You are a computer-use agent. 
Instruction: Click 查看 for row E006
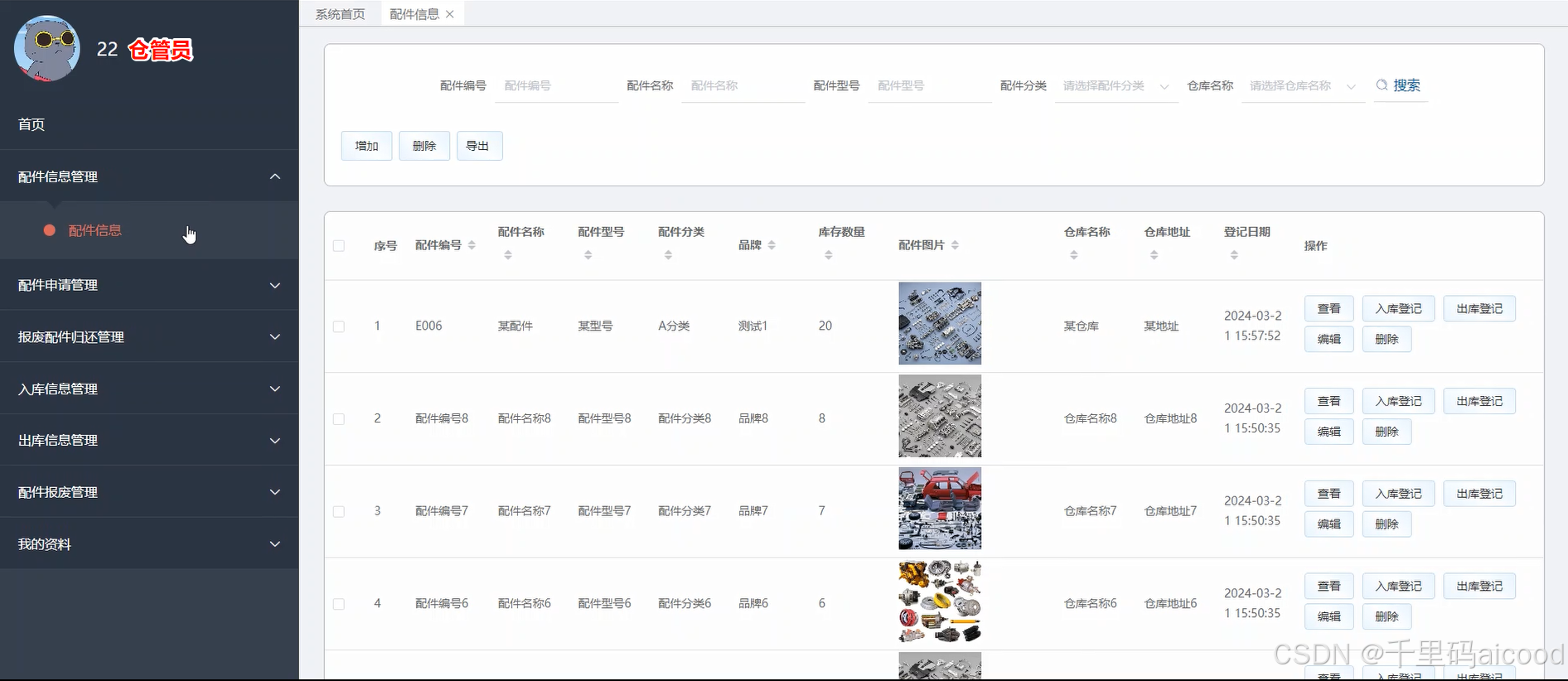(1329, 309)
